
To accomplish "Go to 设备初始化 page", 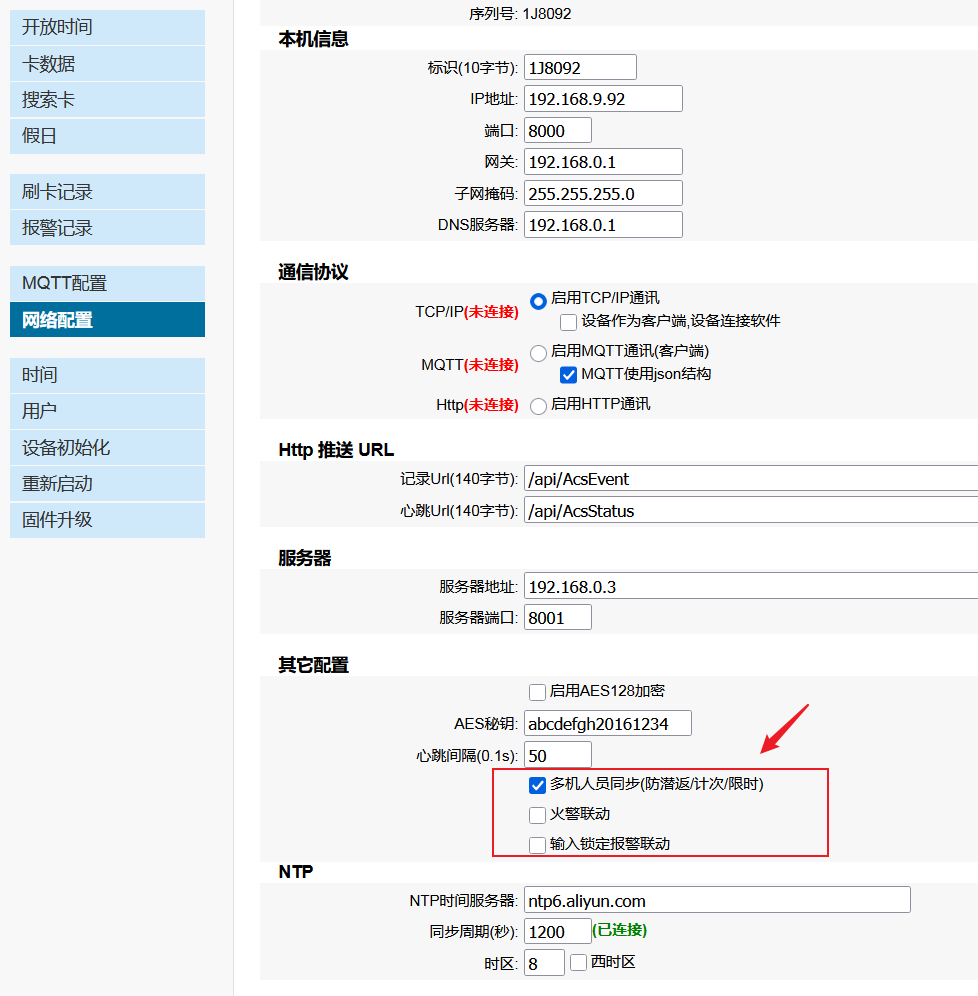I will pyautogui.click(x=107, y=448).
